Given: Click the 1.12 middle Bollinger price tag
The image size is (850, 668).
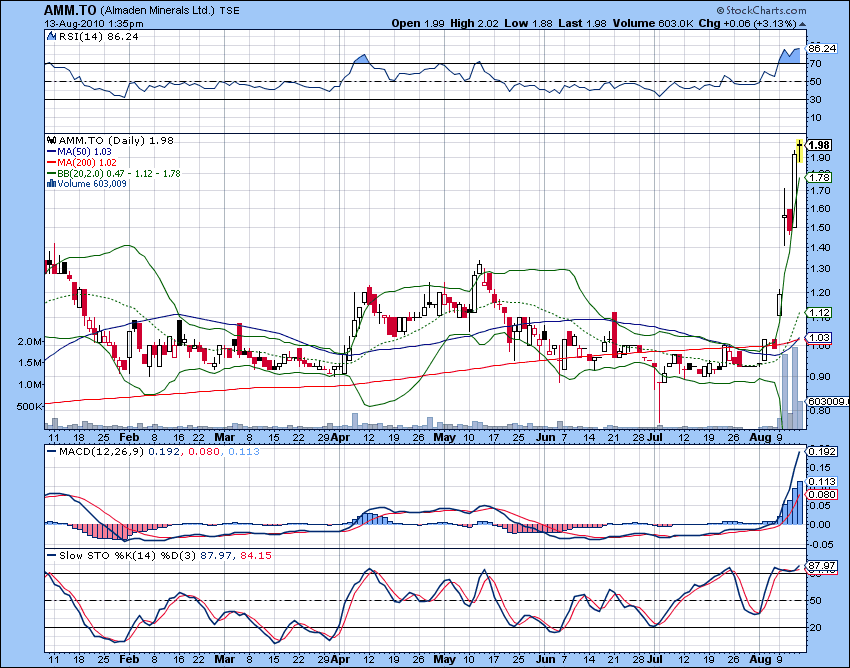Looking at the screenshot, I should [819, 312].
